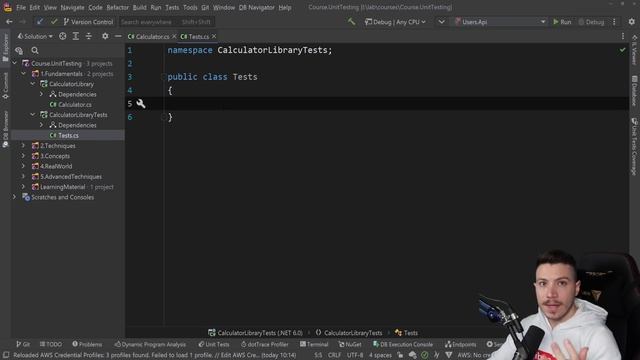
Task: Open the Version Control widget
Action: click(x=88, y=22)
